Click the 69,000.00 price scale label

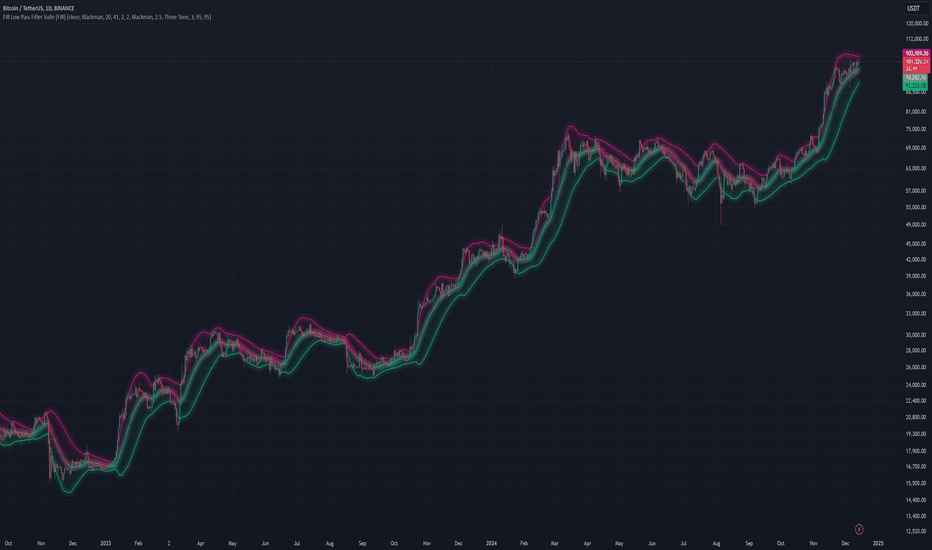(x=917, y=148)
